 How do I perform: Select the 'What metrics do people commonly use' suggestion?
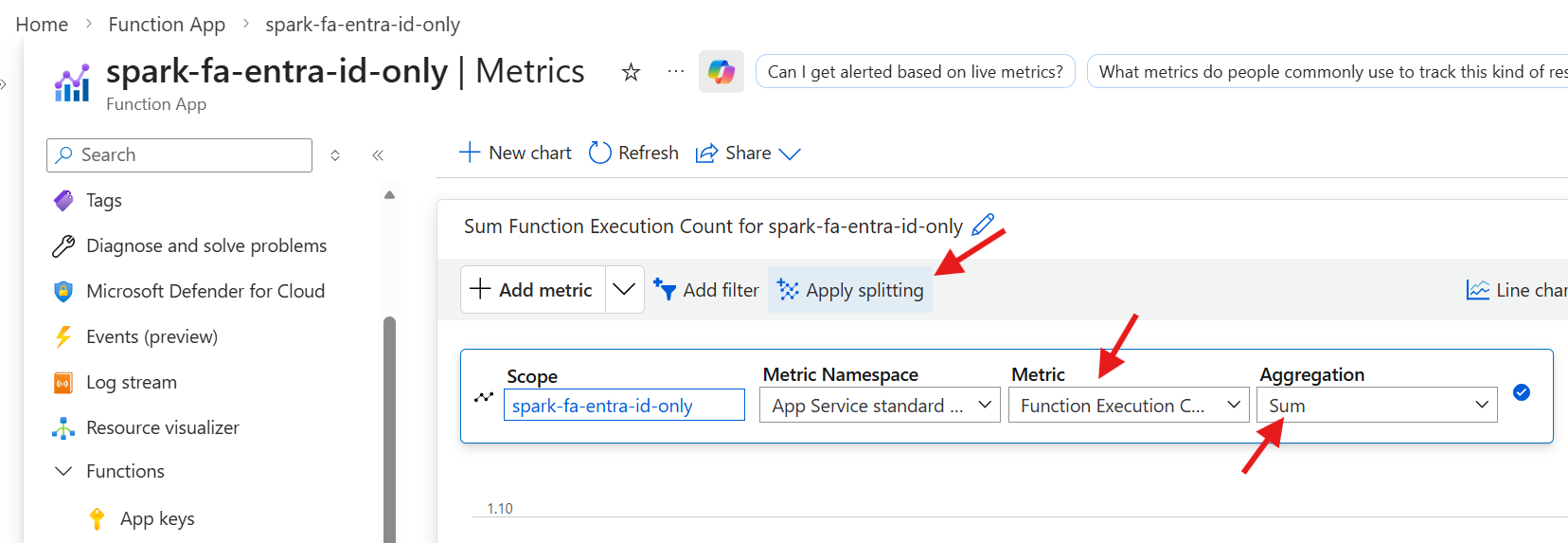pyautogui.click(x=1327, y=71)
